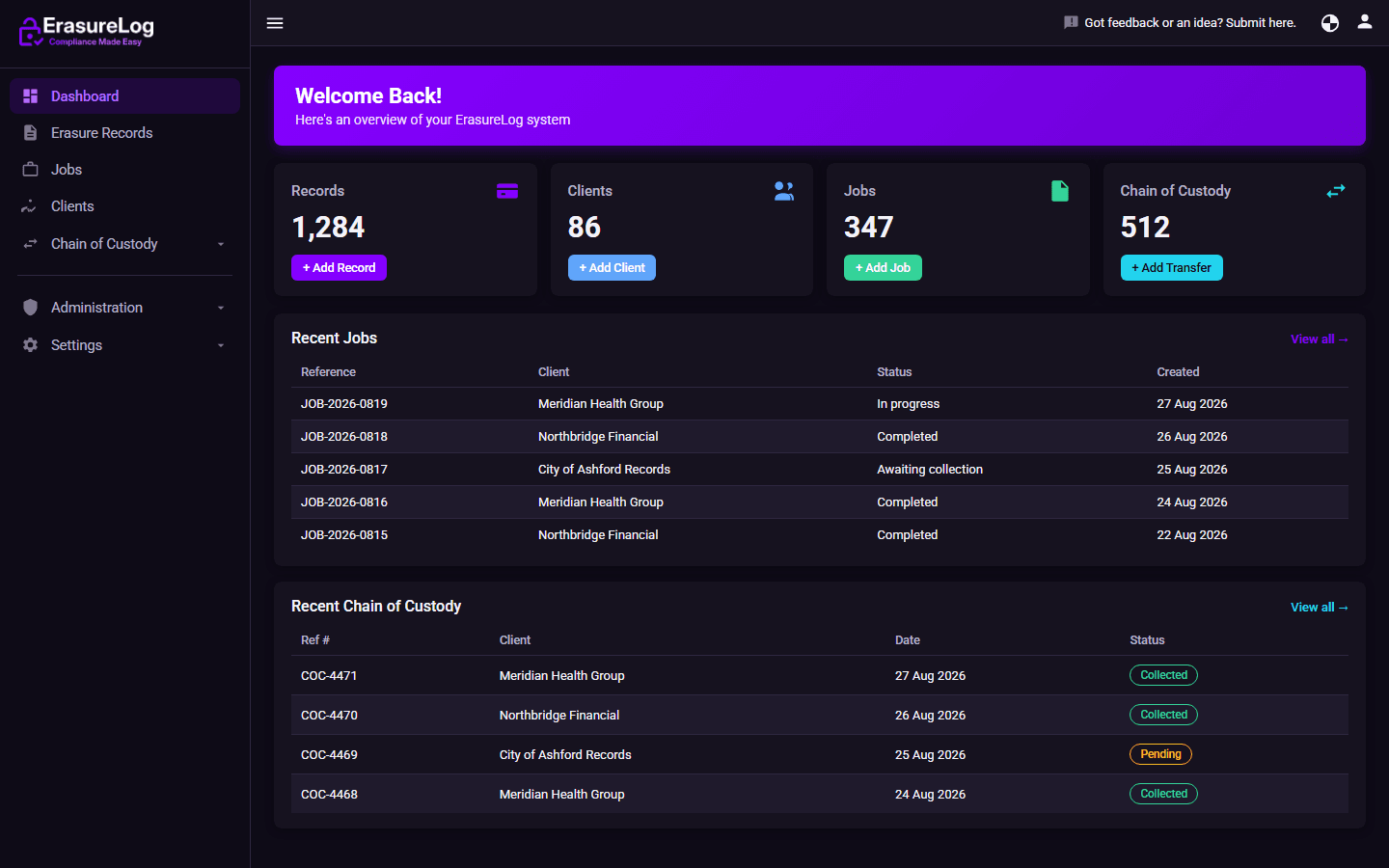Select custody record COC-4470
Image resolution: width=1389 pixels, height=868 pixels.
point(329,716)
